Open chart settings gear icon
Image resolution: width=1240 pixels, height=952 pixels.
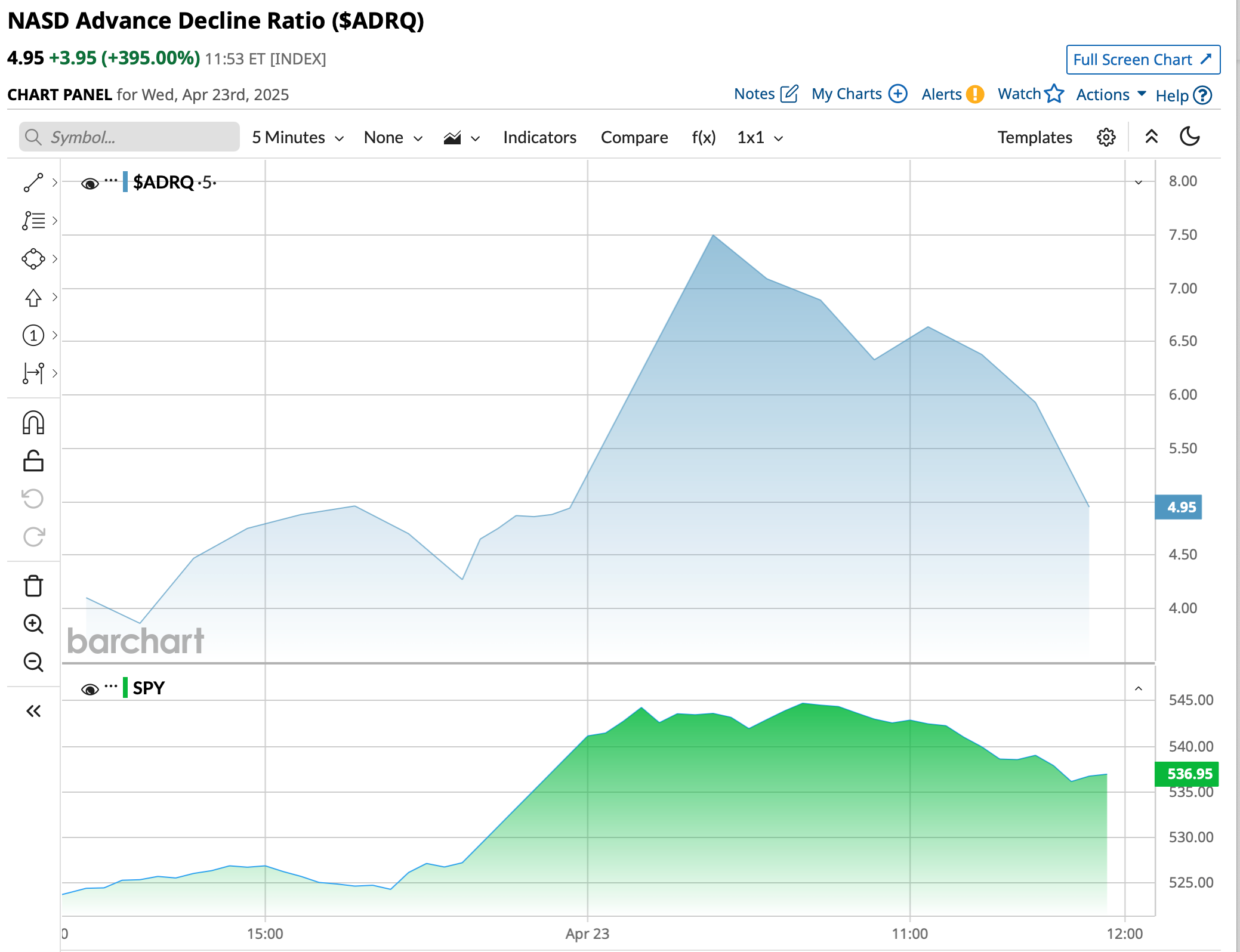click(1106, 137)
